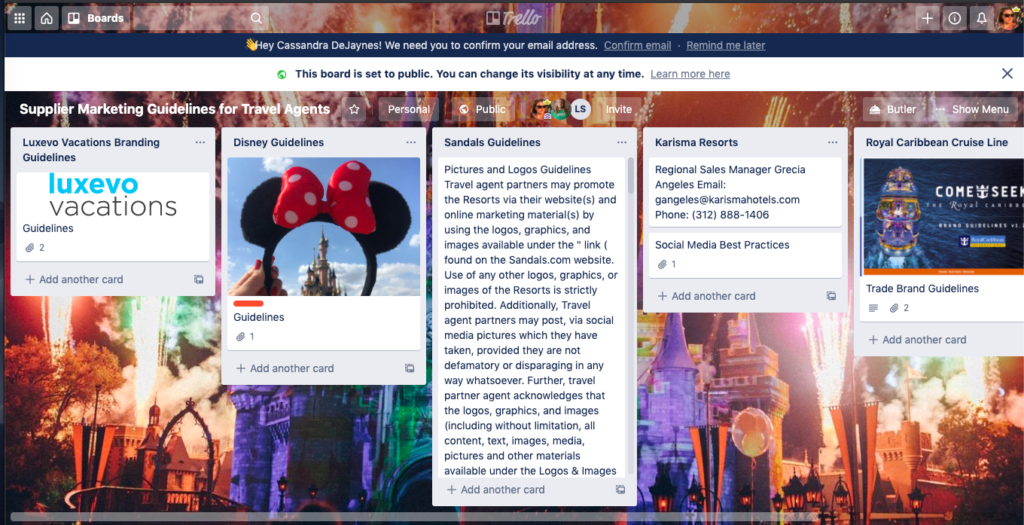Image resolution: width=1024 pixels, height=525 pixels.
Task: Click attachment icon on Social Media card
Action: pos(662,264)
